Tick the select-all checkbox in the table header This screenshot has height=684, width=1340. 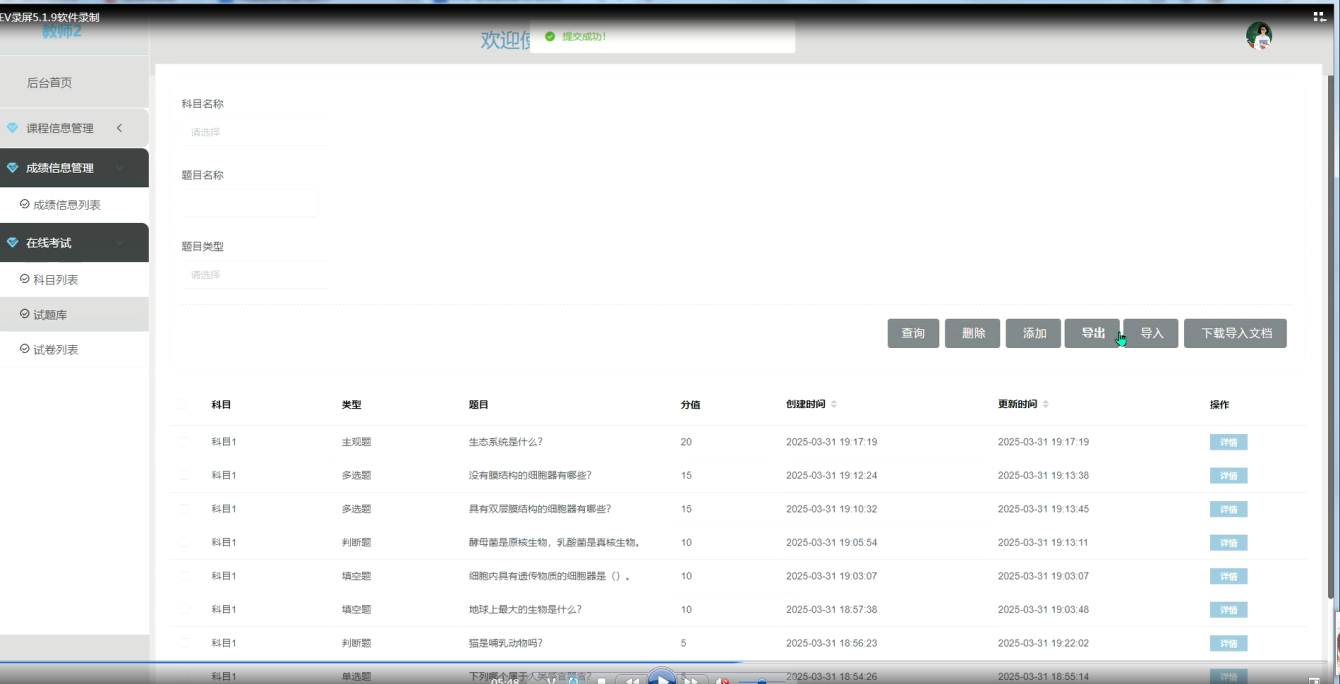[x=182, y=405]
